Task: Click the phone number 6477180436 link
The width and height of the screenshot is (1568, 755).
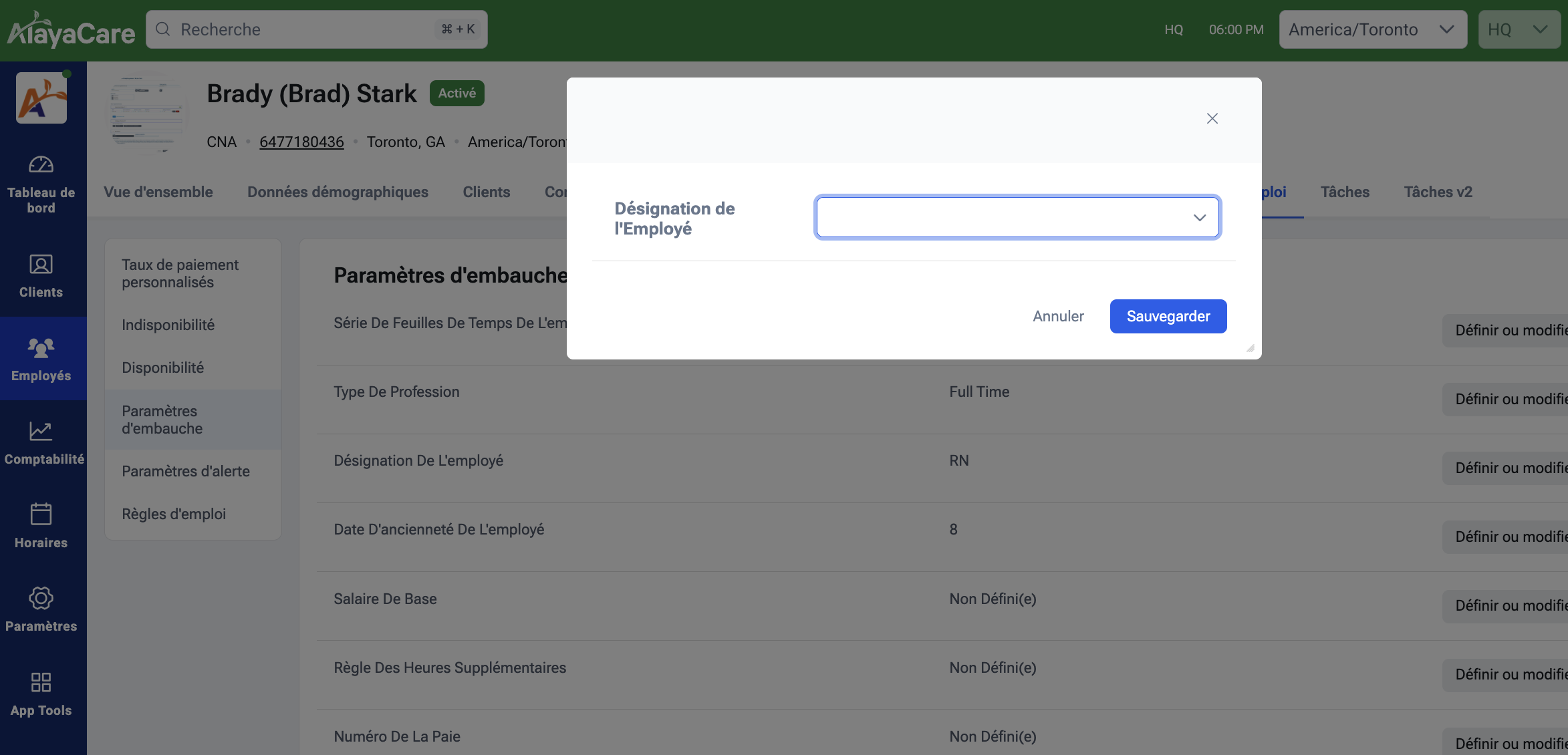Action: [x=301, y=142]
